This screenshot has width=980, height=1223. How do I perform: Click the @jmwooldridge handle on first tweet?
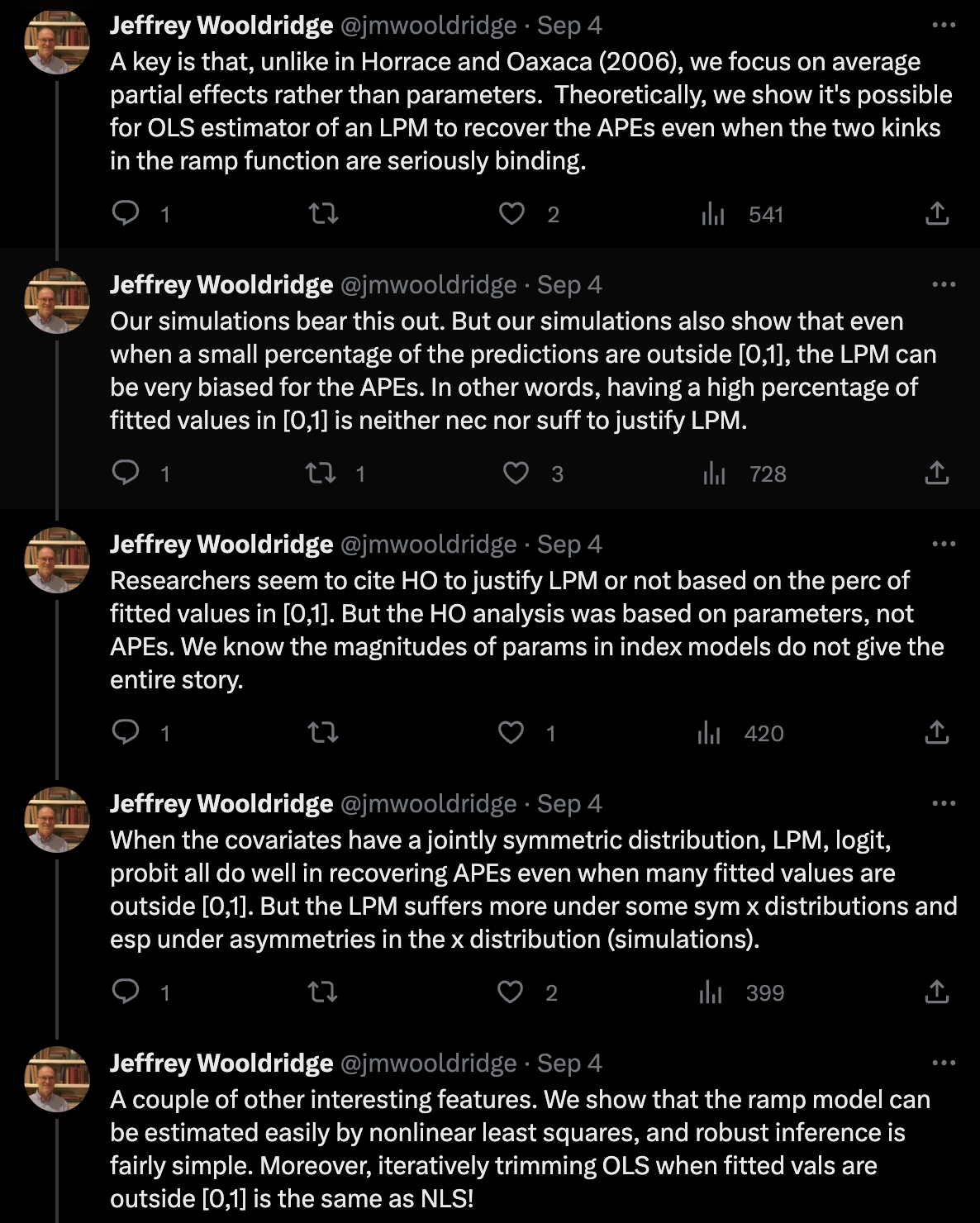[x=428, y=26]
